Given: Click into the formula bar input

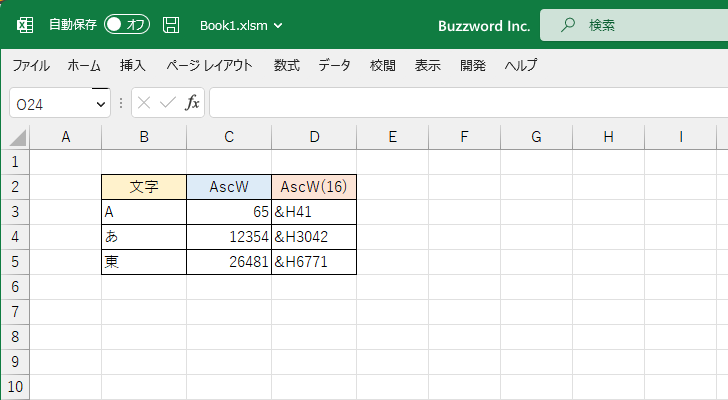Looking at the screenshot, I should 468,103.
